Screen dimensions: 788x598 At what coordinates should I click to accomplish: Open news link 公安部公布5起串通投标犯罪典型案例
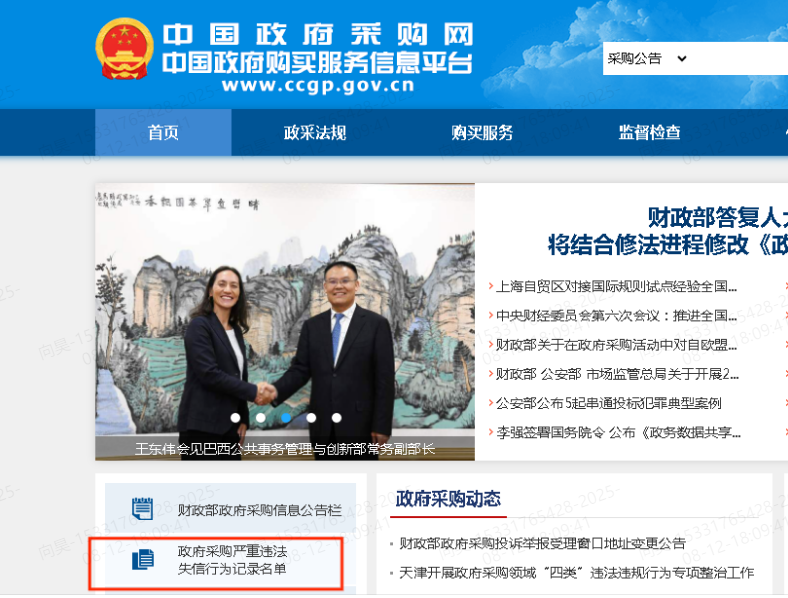[x=609, y=403]
